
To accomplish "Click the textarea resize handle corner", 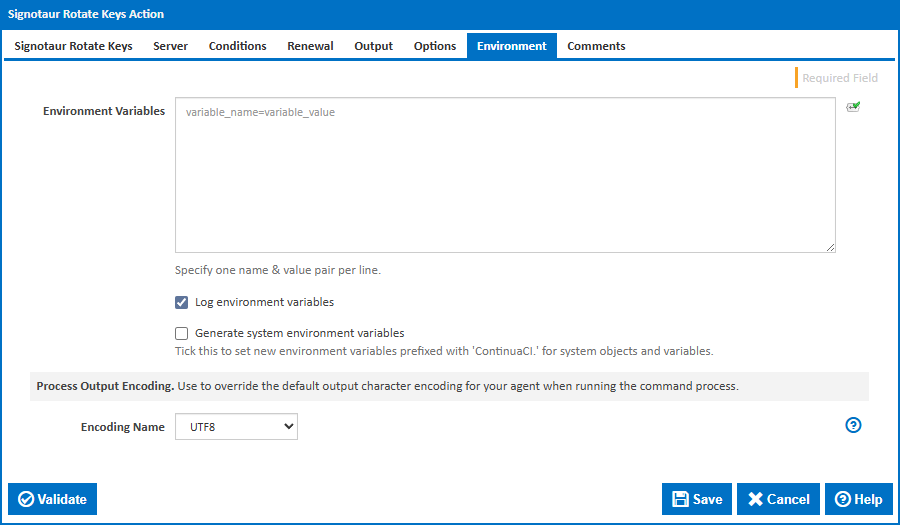I will 830,247.
